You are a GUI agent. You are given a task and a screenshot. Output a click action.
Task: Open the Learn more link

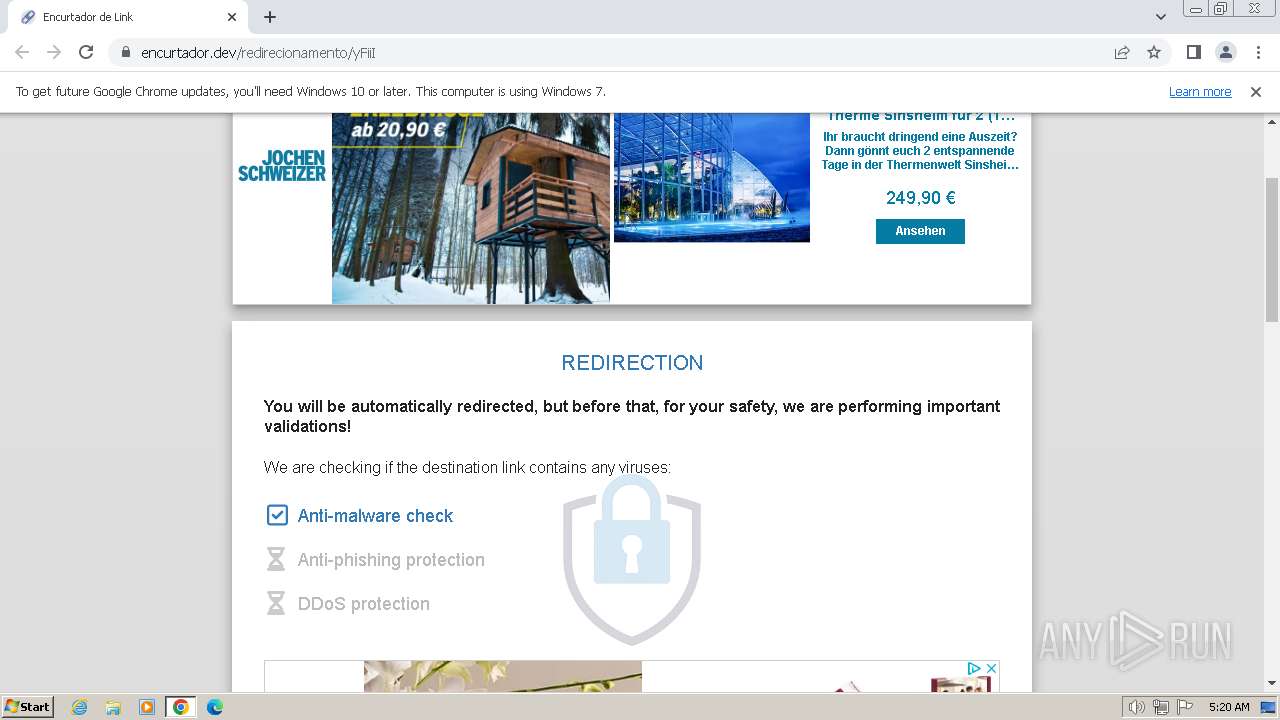pos(1200,92)
